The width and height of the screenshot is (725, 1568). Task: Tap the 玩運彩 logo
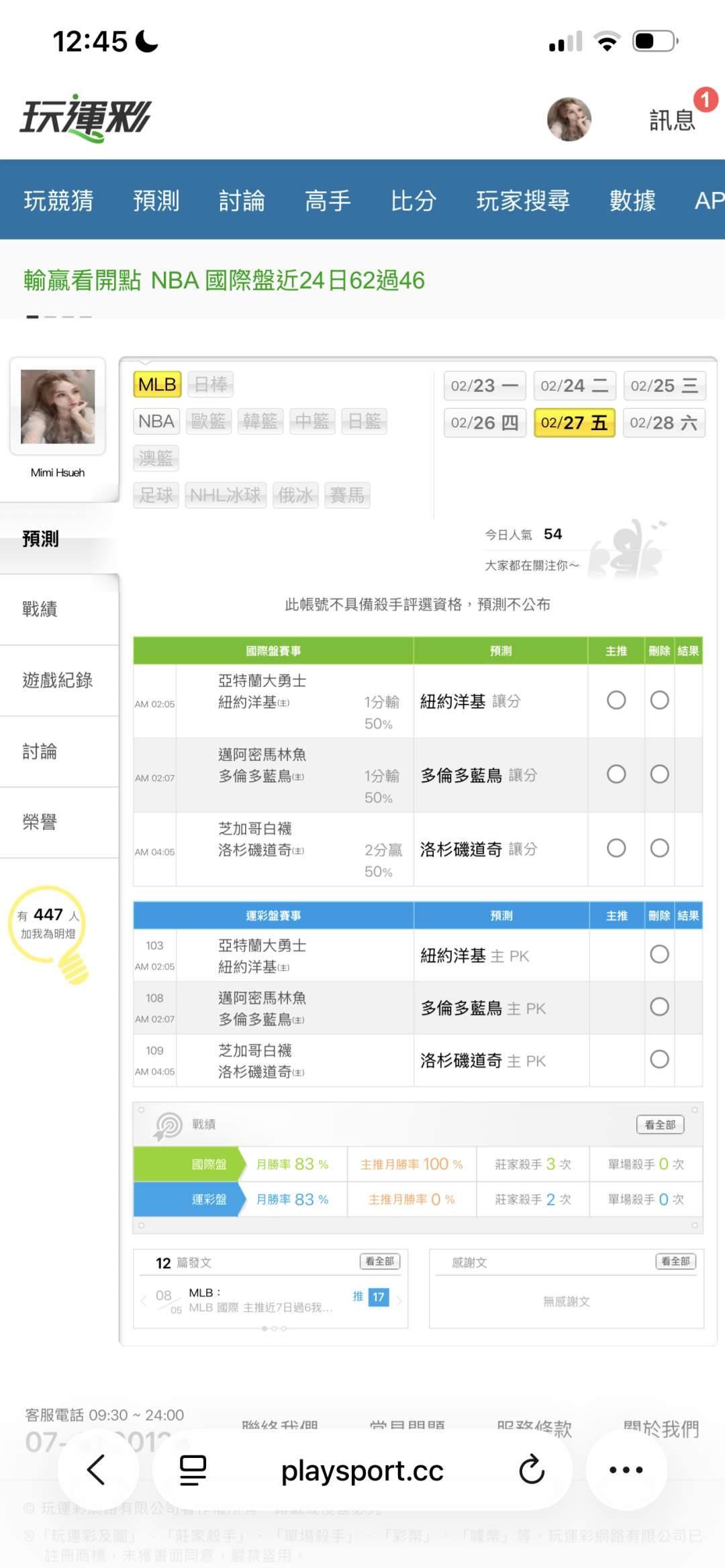pos(86,118)
